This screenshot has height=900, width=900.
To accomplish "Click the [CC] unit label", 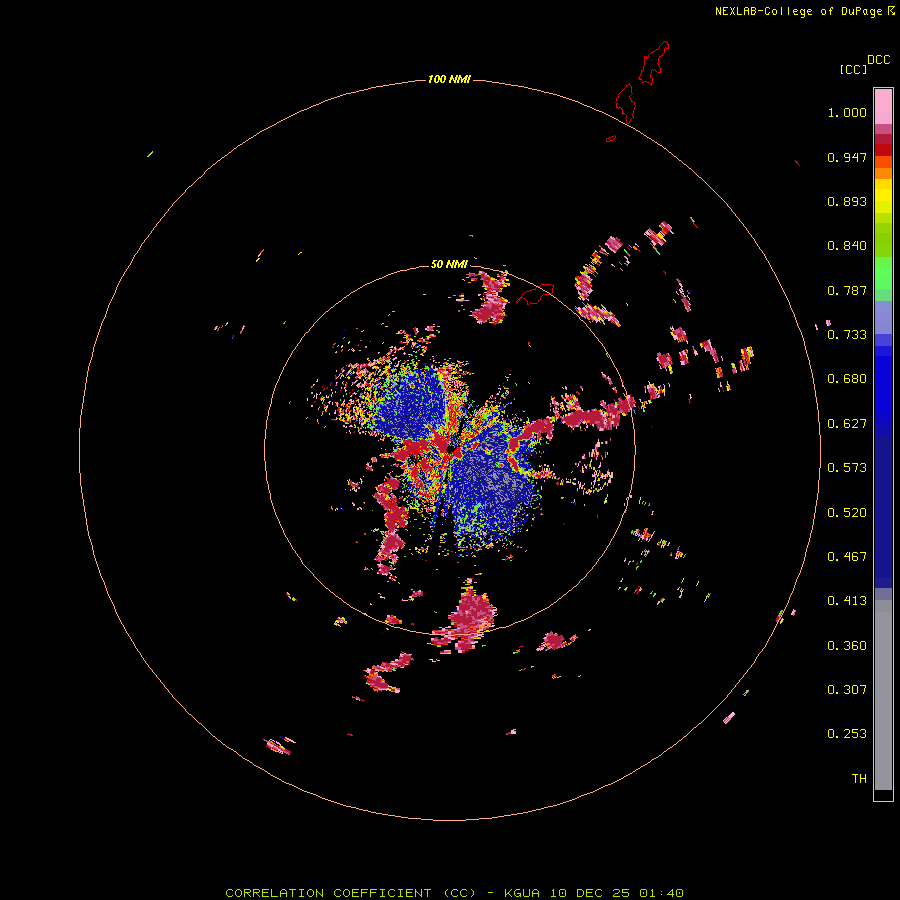I will pyautogui.click(x=853, y=69).
